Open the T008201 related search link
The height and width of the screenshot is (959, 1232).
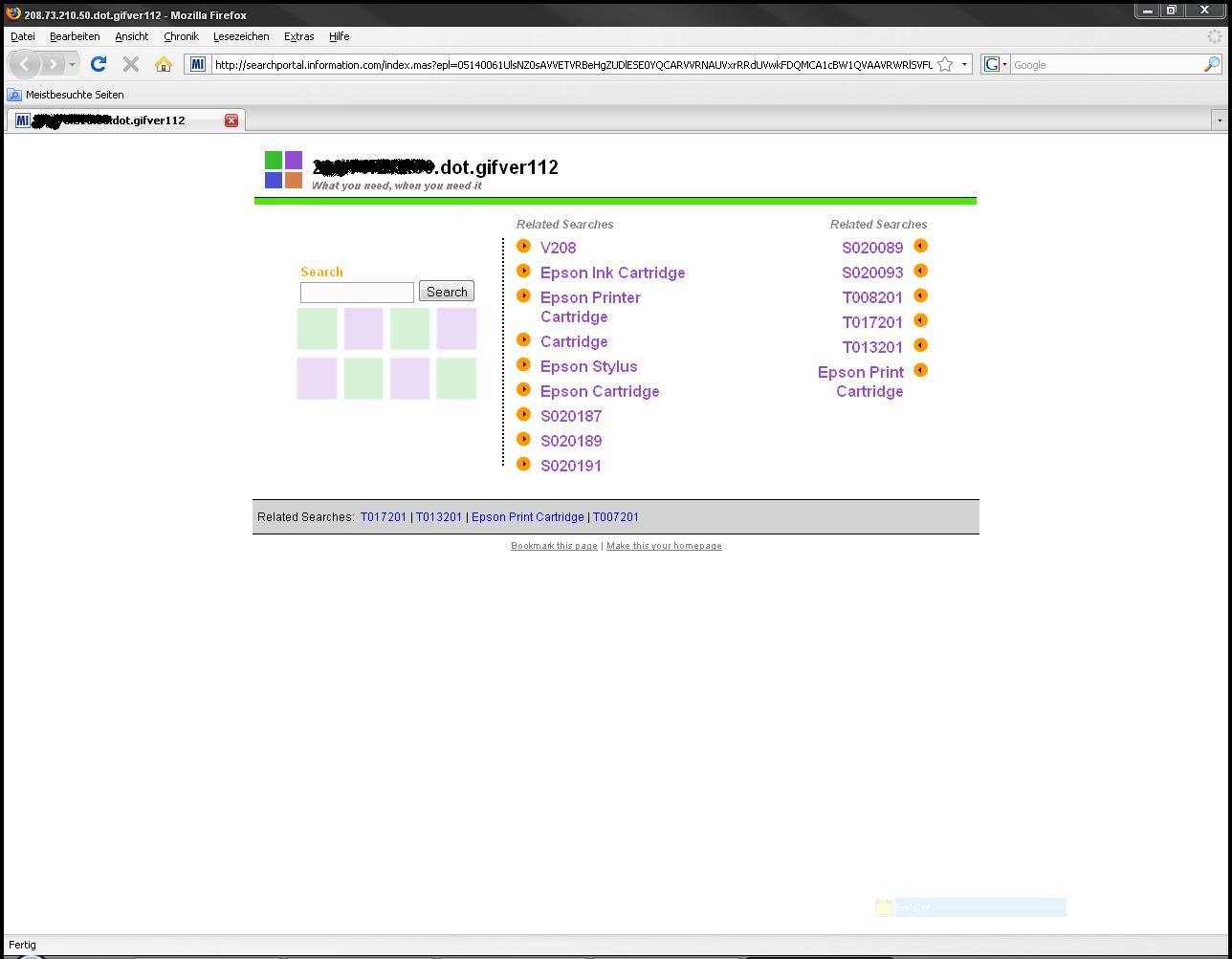pos(872,297)
